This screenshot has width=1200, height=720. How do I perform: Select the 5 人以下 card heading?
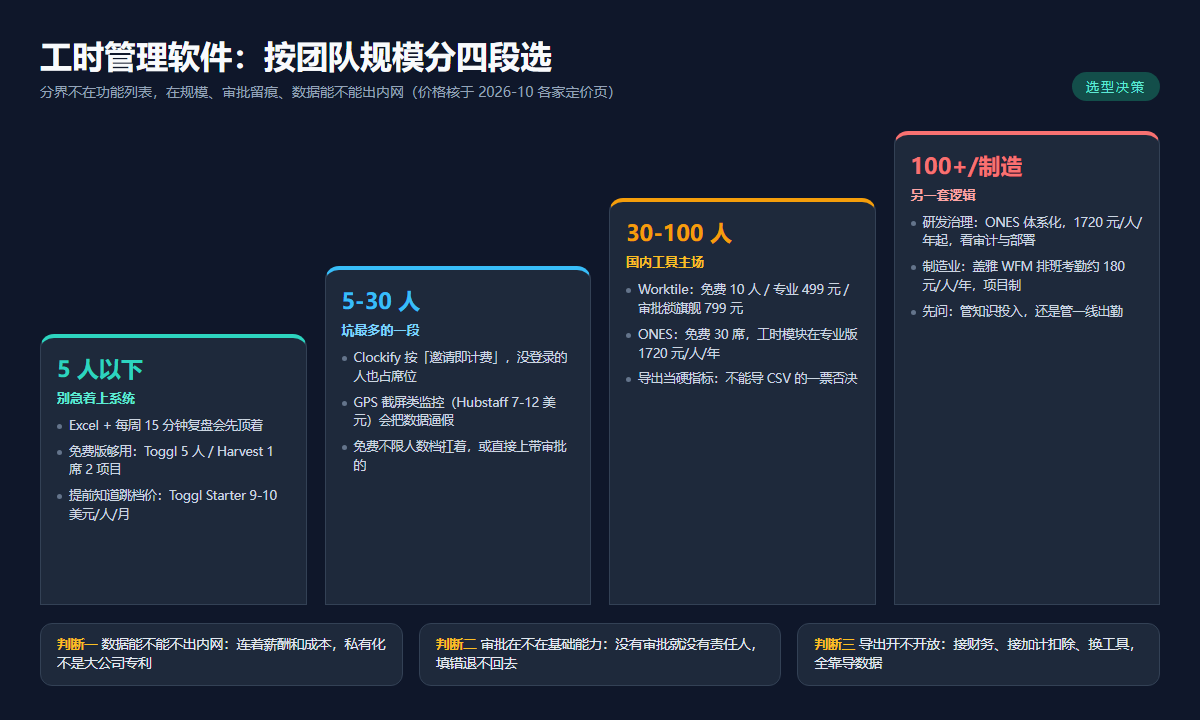pos(100,370)
